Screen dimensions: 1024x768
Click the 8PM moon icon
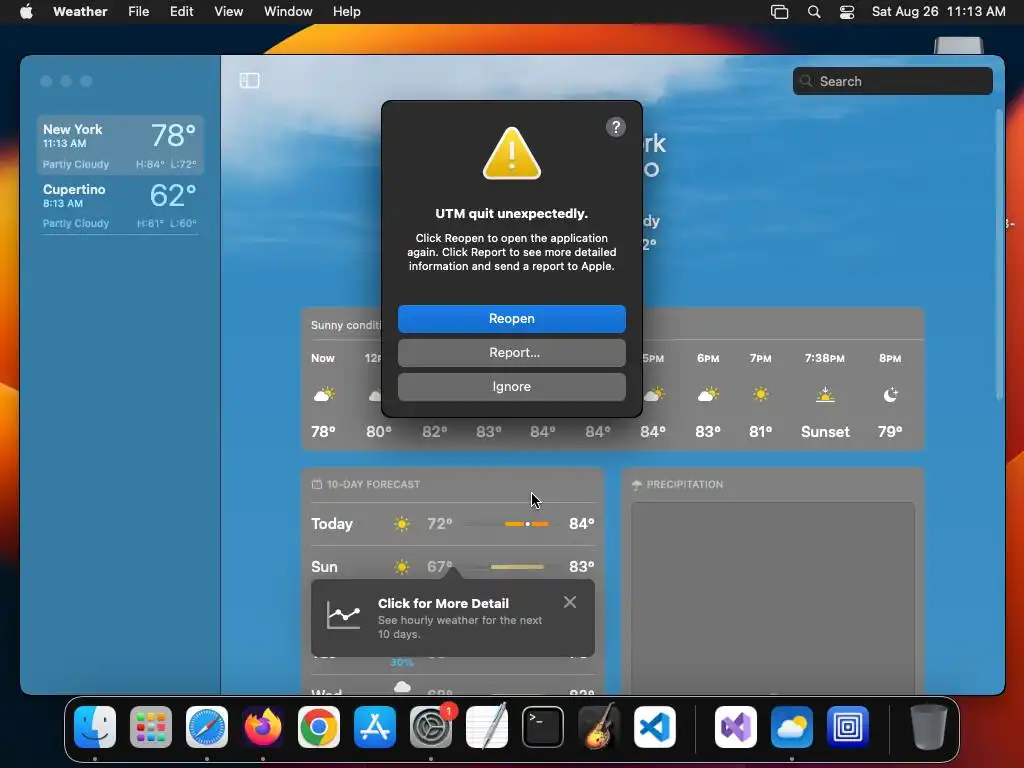pos(890,394)
